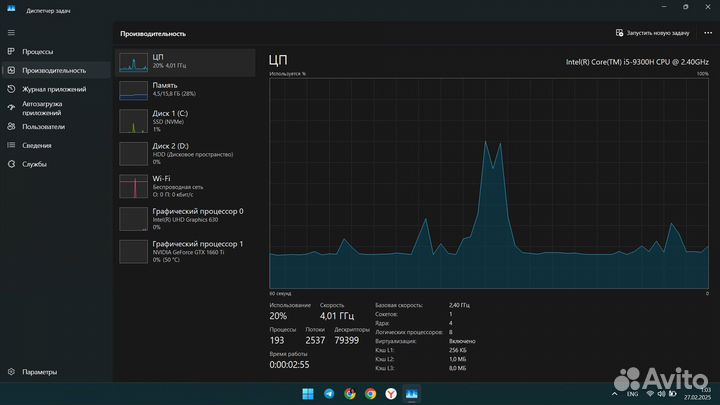The width and height of the screenshot is (720, 405).
Task: Click the volume tray icon
Action: [661, 394]
